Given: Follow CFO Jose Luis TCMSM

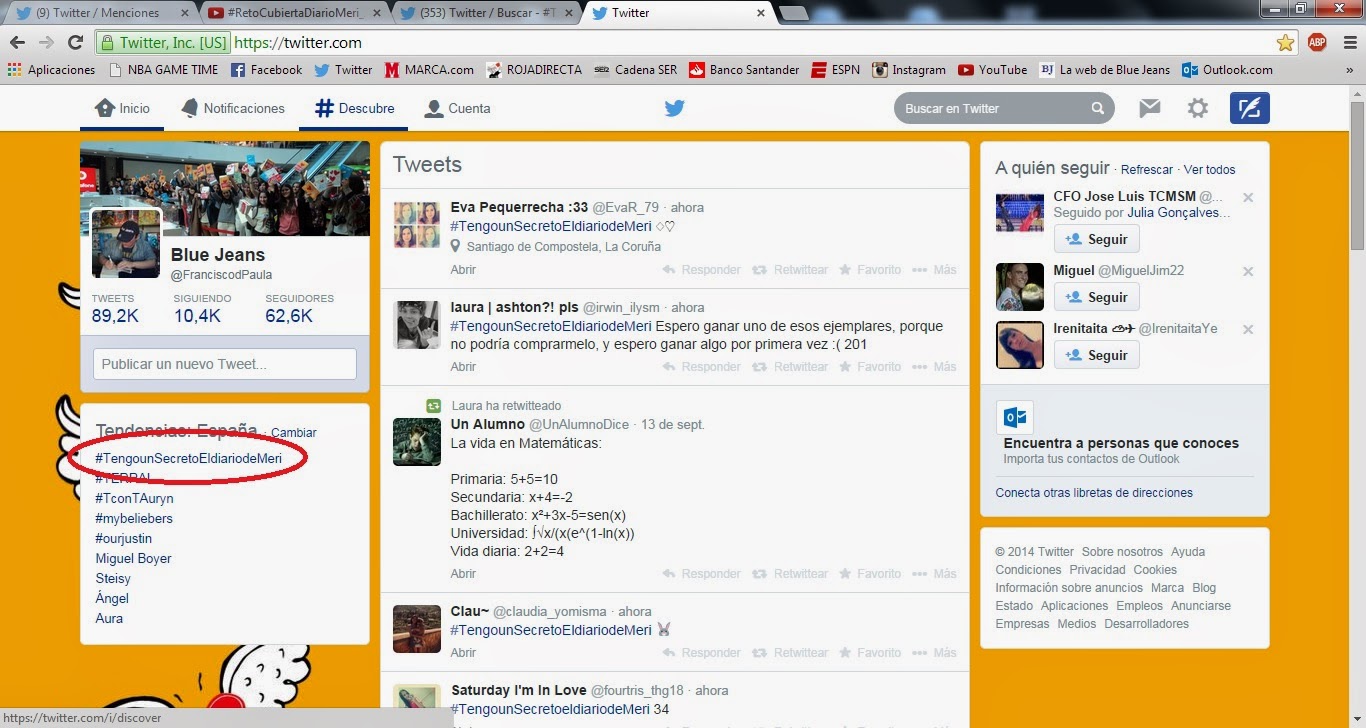Looking at the screenshot, I should click(1097, 240).
